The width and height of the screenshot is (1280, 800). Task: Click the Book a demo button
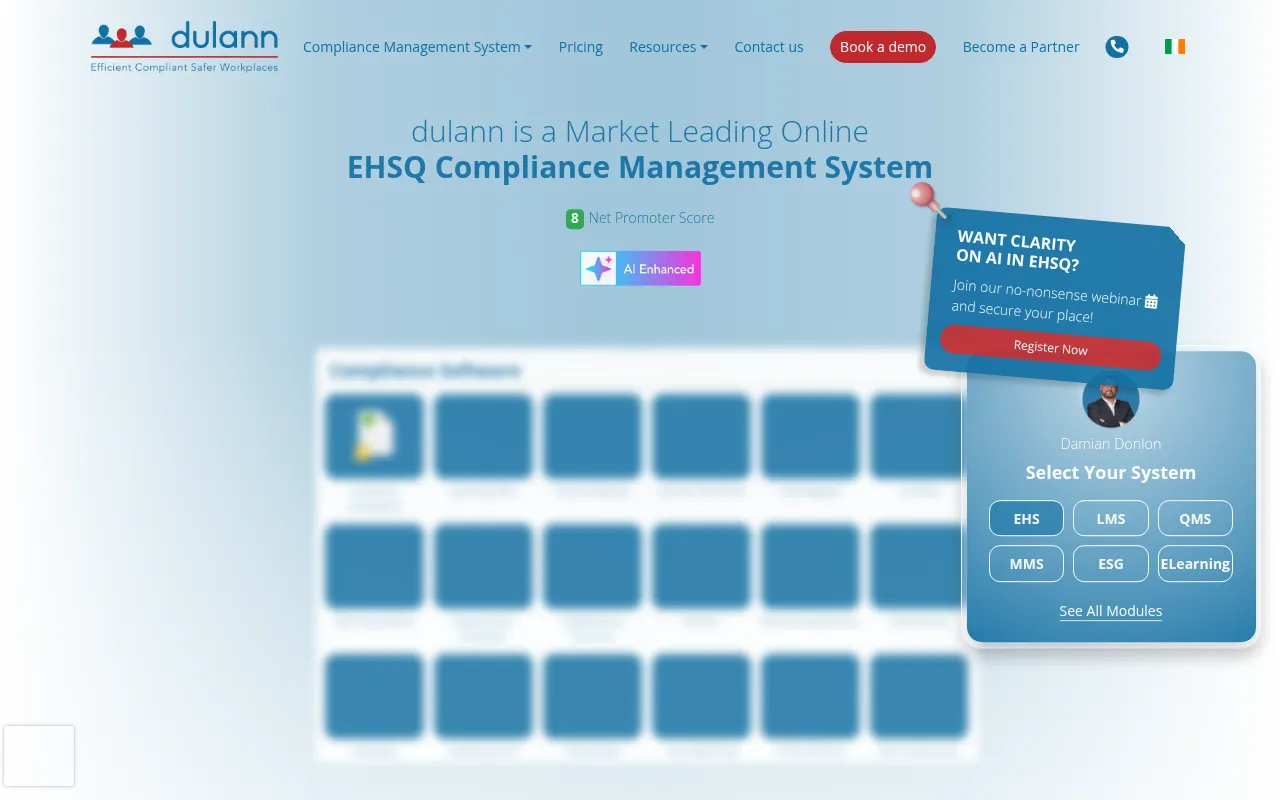pos(883,47)
